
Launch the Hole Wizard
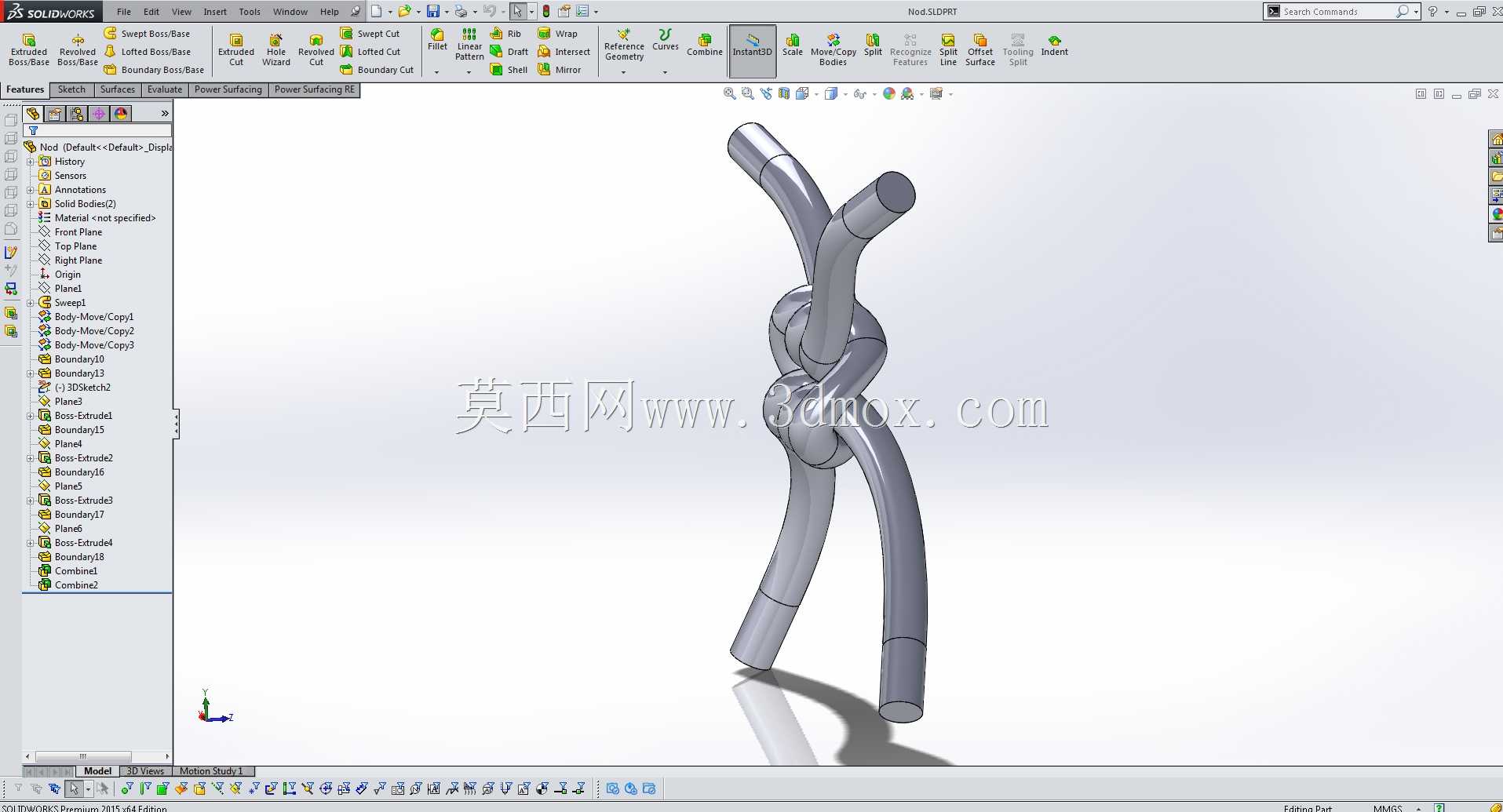(x=276, y=50)
